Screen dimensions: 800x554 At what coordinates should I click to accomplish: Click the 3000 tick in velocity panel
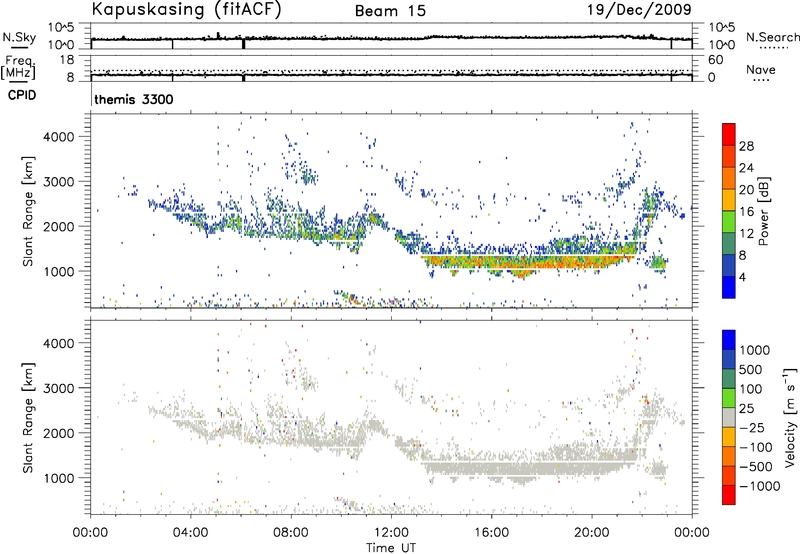[59, 388]
